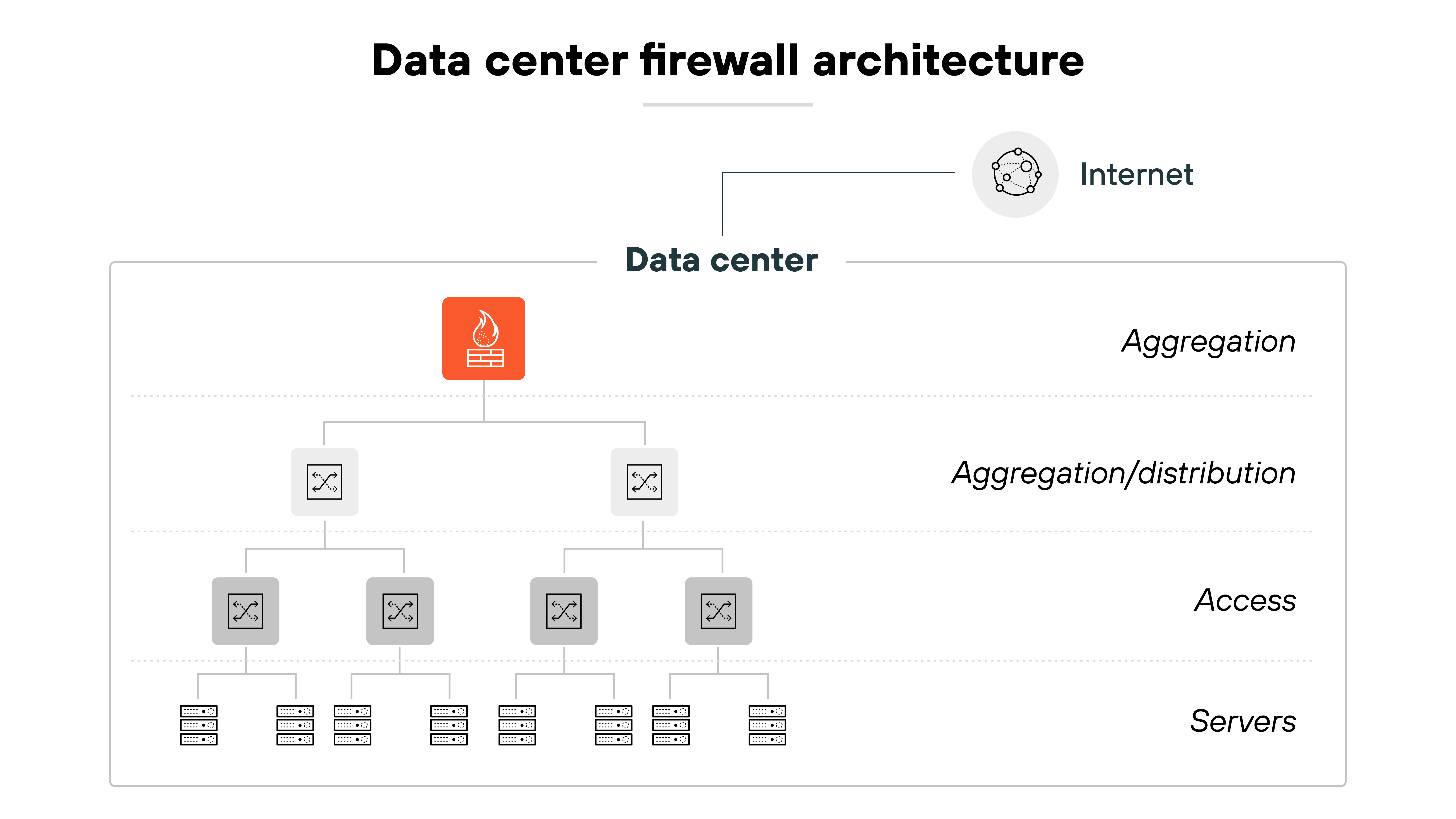This screenshot has height=819, width=1456.
Task: Click the top "Aggregation" layer label
Action: pyautogui.click(x=1208, y=341)
